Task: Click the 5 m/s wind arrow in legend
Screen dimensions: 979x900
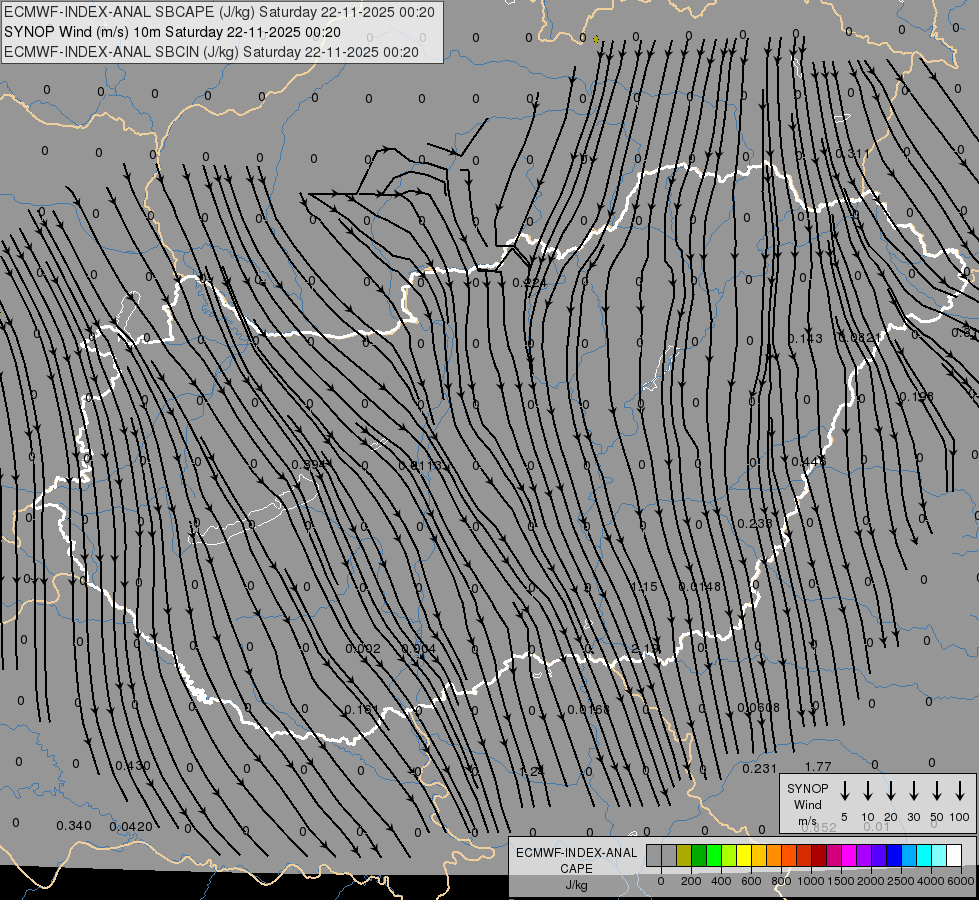Action: pyautogui.click(x=844, y=791)
